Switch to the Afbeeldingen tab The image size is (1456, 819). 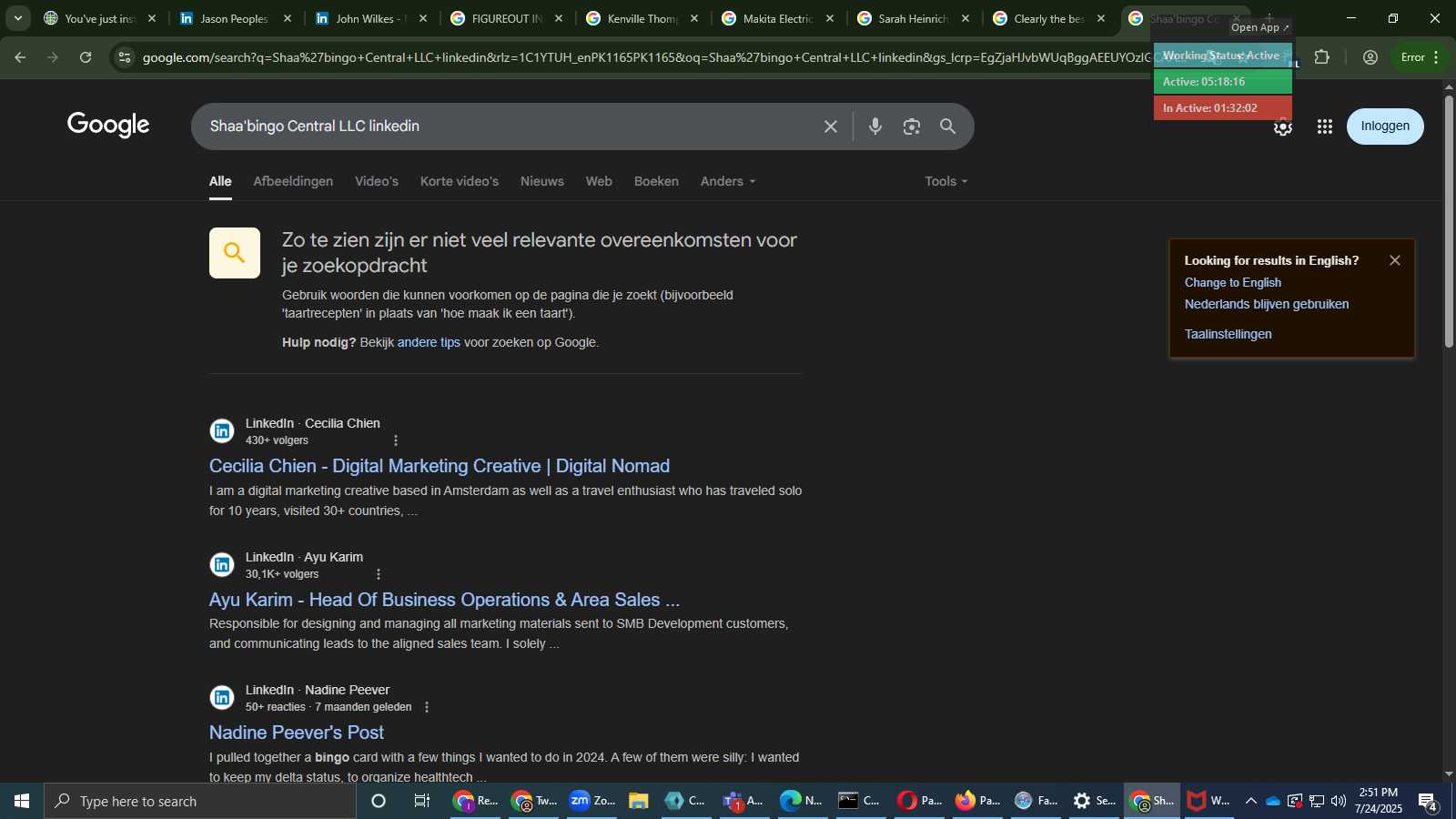pos(293,181)
